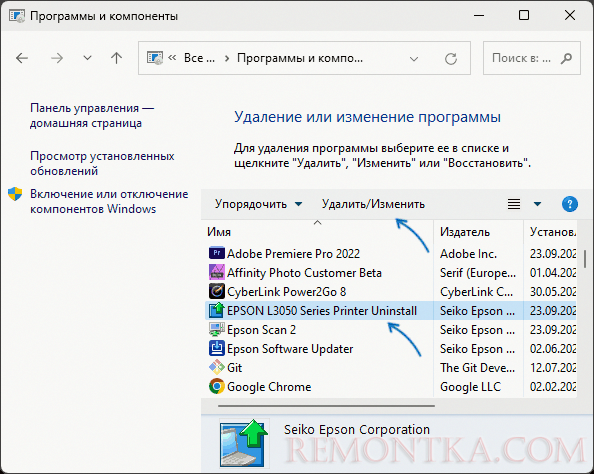
Task: Click the Epson Software Updater icon
Action: pyautogui.click(x=217, y=348)
